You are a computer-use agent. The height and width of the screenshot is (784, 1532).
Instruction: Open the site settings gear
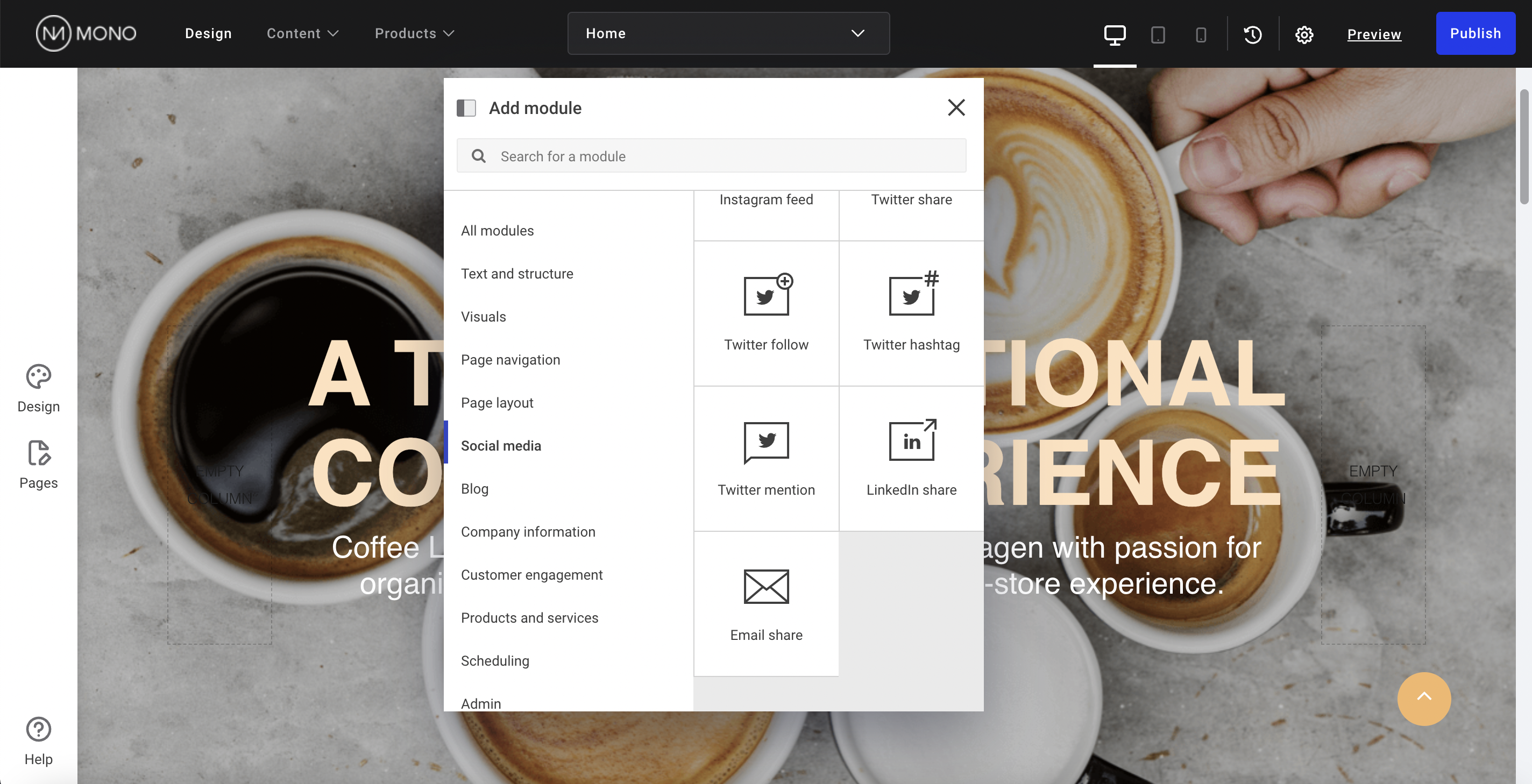click(x=1304, y=34)
